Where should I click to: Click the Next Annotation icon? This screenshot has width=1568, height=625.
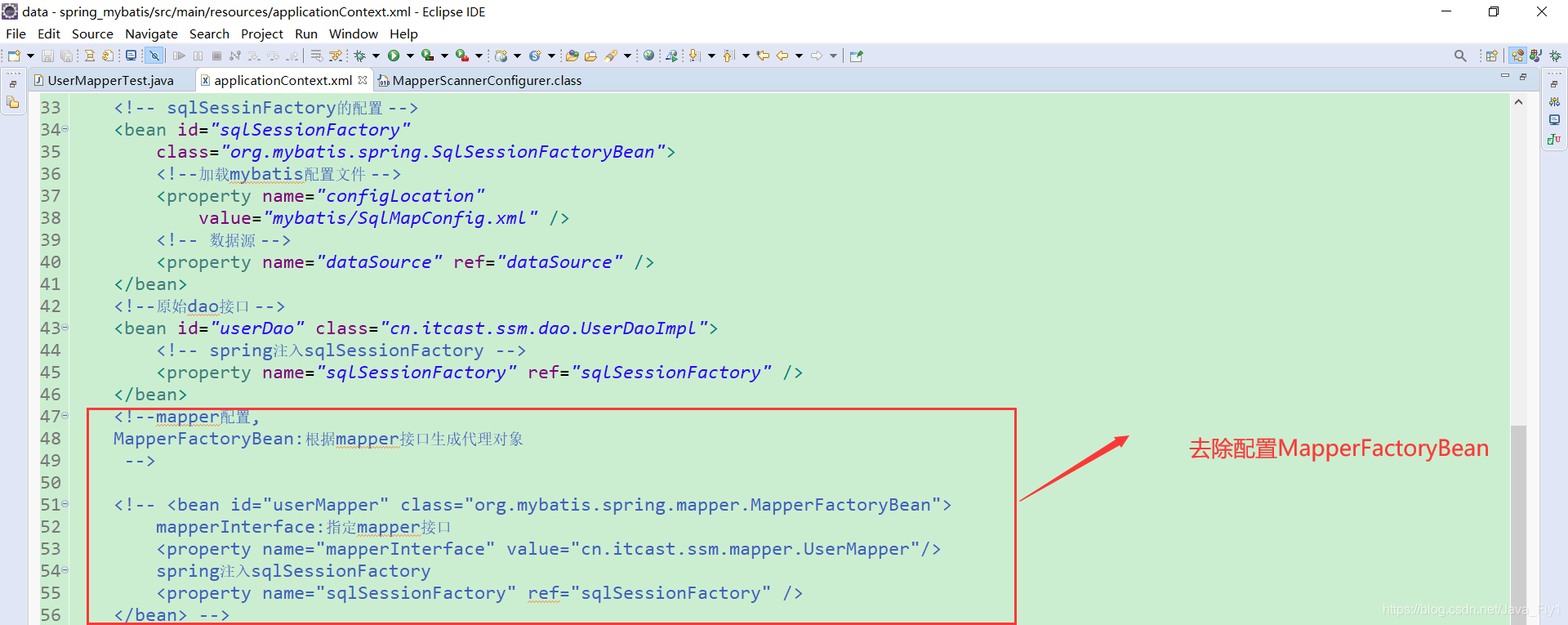pos(693,56)
